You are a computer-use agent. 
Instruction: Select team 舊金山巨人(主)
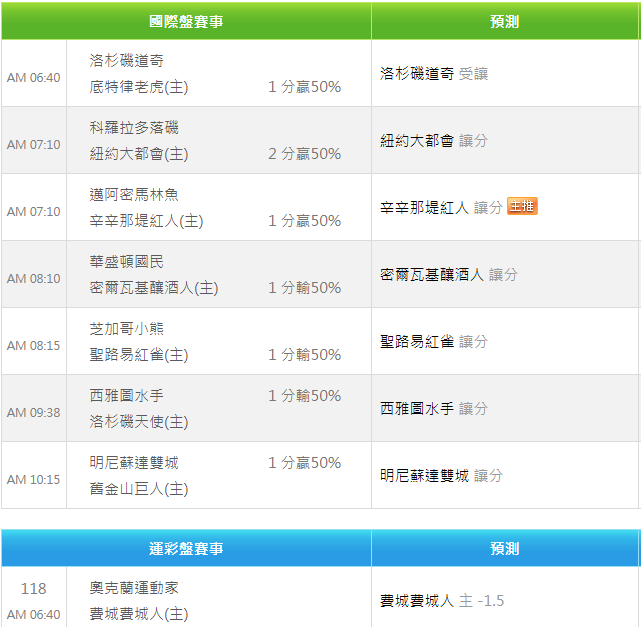pyautogui.click(x=139, y=489)
